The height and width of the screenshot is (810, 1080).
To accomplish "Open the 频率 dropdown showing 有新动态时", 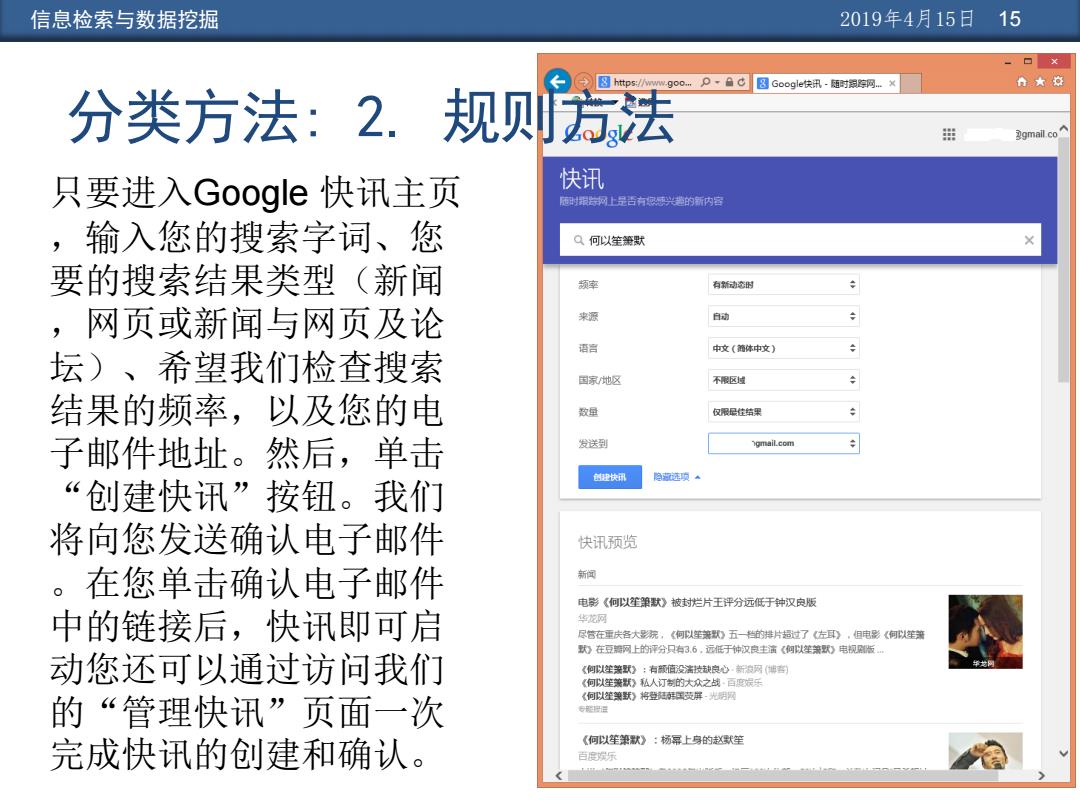I will 784,284.
